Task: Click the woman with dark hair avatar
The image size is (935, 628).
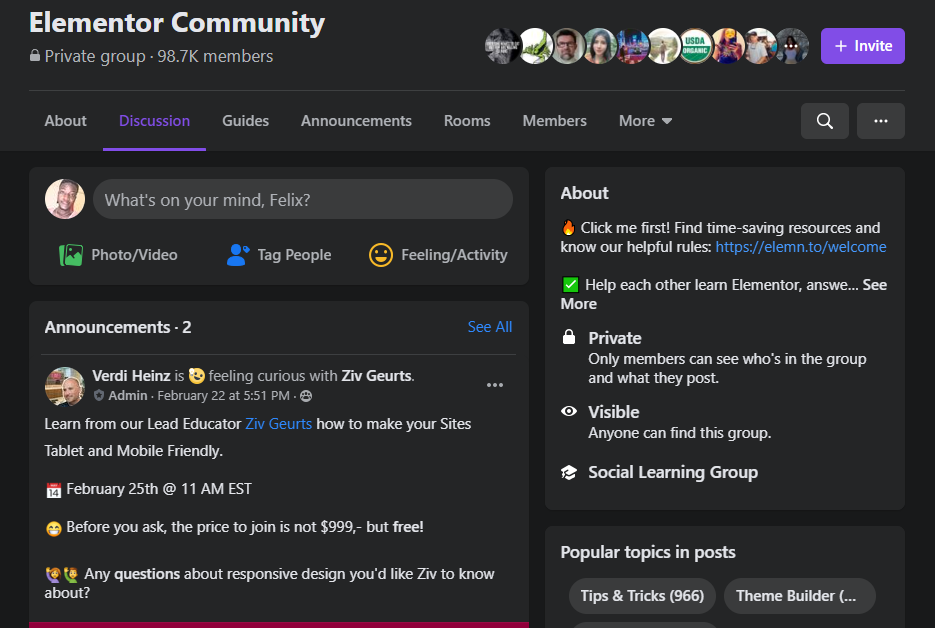Action: pos(599,46)
